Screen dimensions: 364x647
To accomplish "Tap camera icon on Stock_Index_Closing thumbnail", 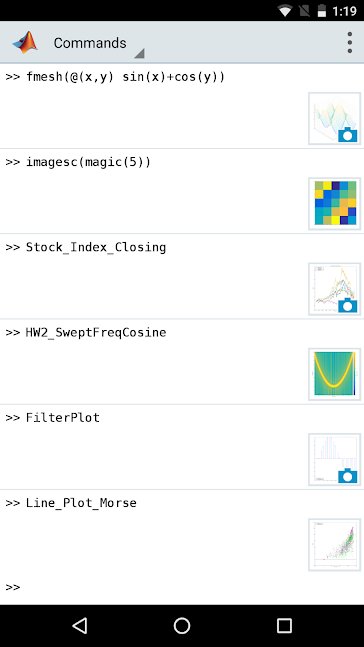I will pyautogui.click(x=347, y=305).
